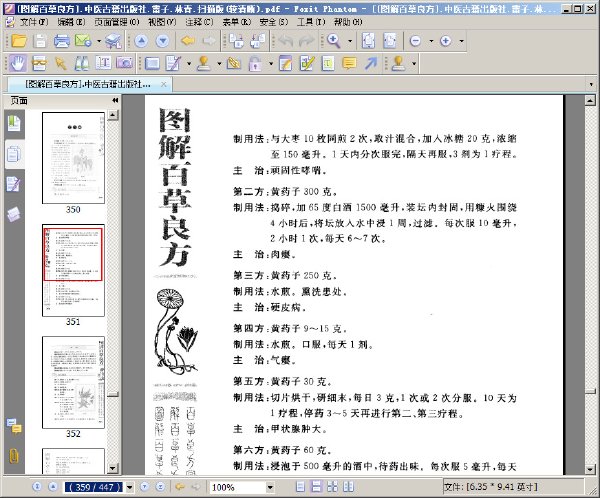Select page thumbnail 352

(73, 382)
